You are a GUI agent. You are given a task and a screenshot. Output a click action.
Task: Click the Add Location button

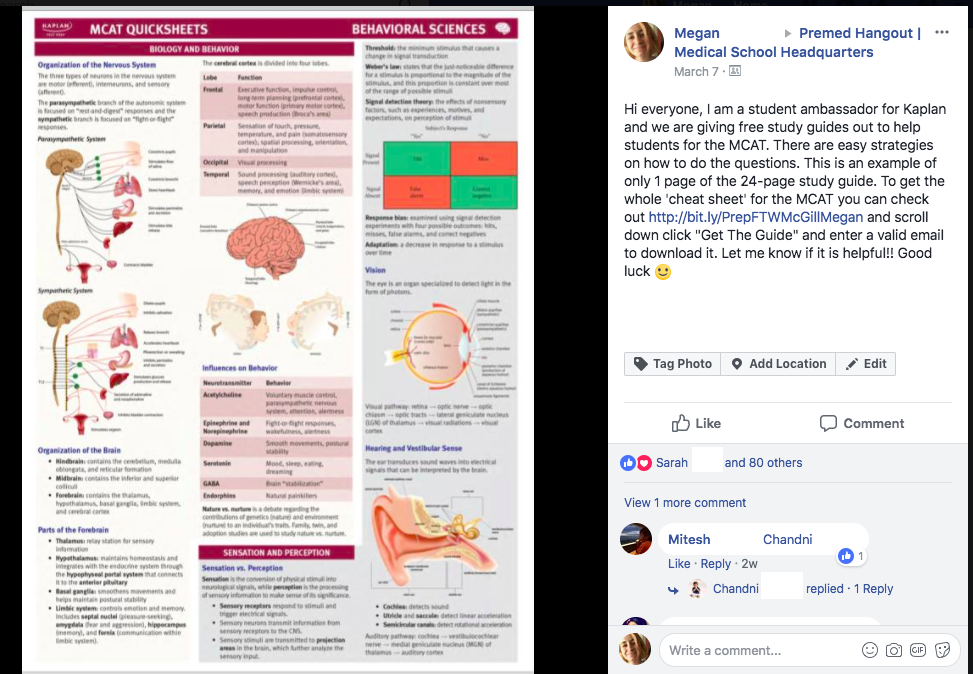778,364
